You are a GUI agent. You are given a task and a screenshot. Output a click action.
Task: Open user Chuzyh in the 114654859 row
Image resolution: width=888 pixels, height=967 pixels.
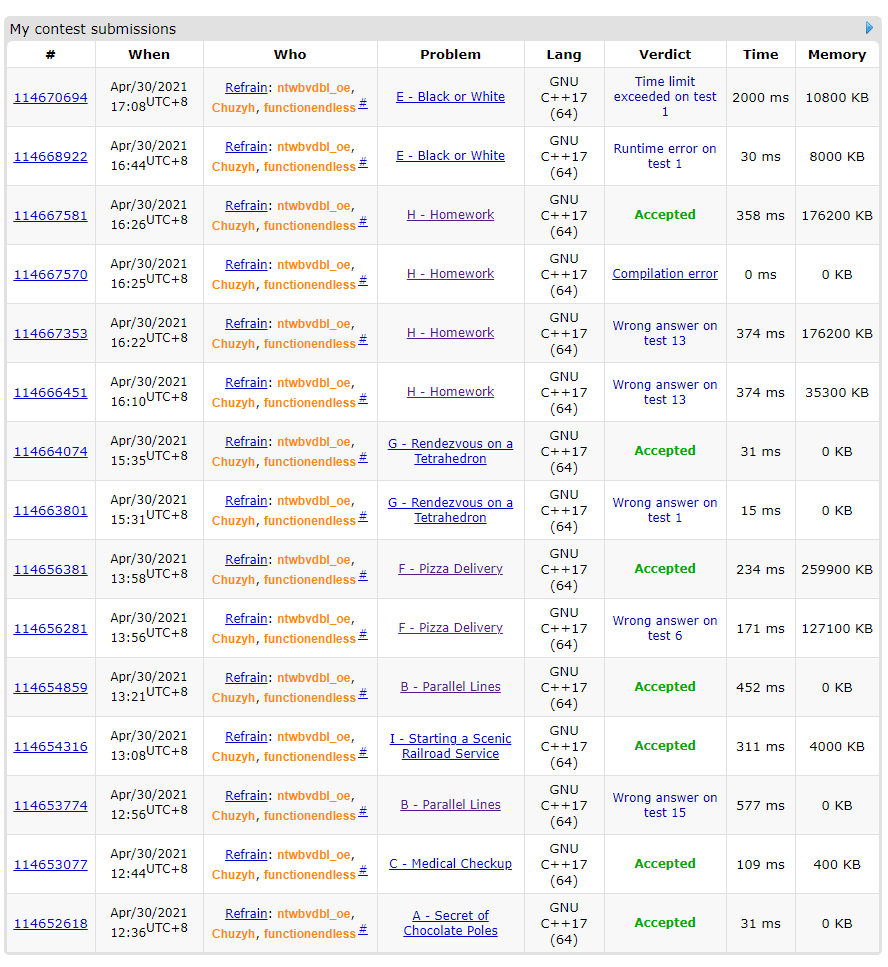tap(233, 698)
